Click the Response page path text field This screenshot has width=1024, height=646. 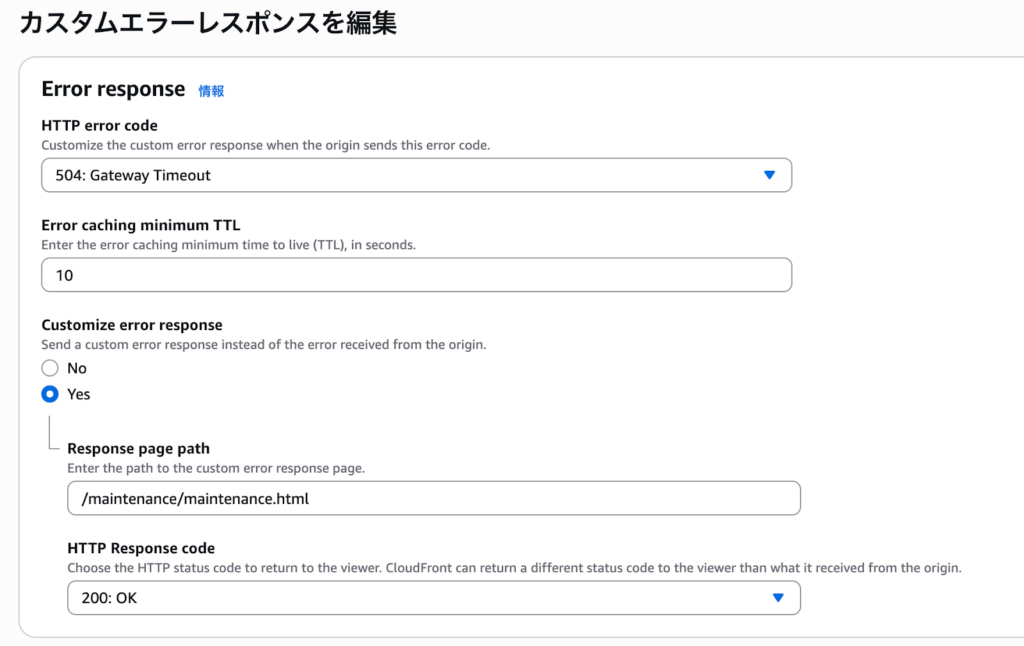tap(434, 498)
